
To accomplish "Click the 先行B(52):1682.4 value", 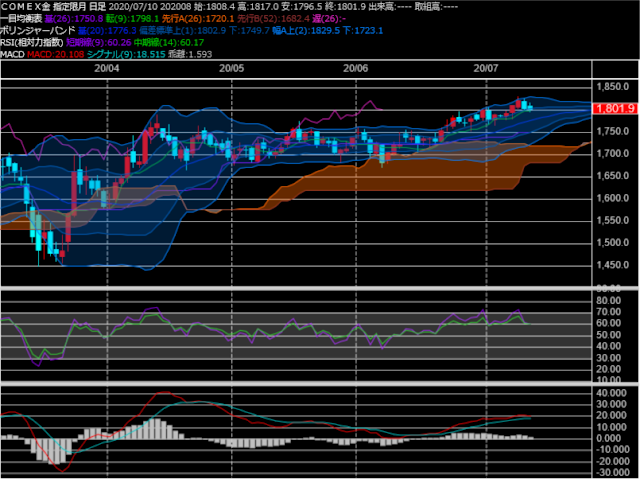I will pyautogui.click(x=273, y=18).
